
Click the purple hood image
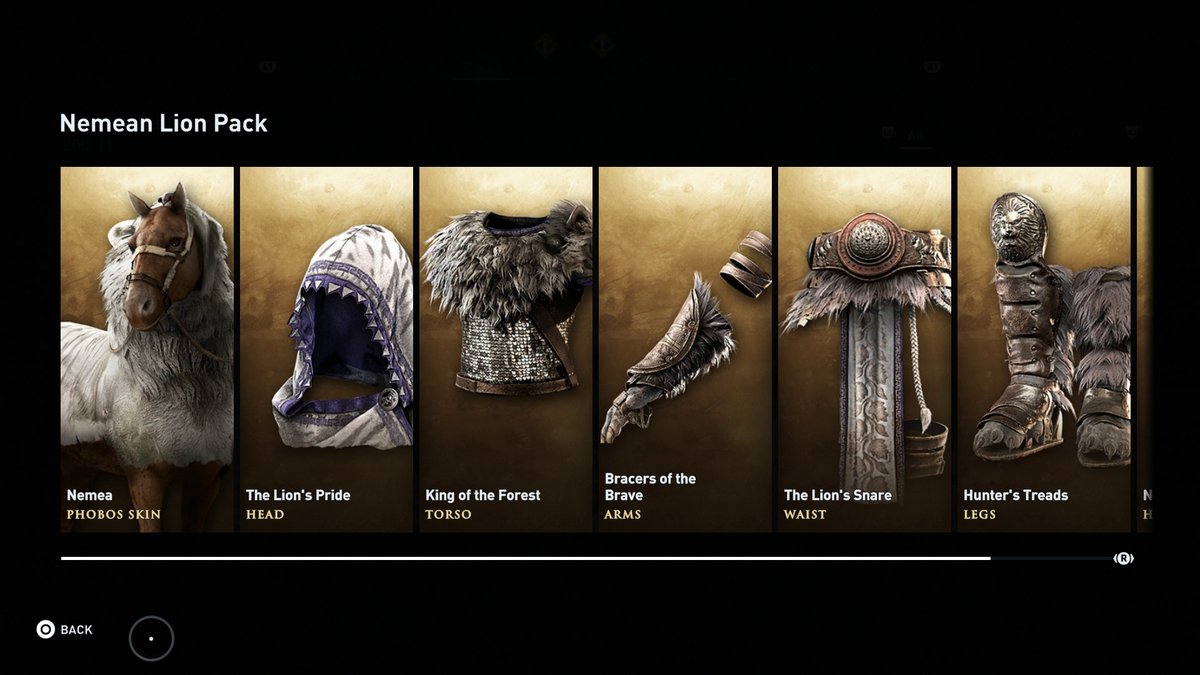click(342, 336)
